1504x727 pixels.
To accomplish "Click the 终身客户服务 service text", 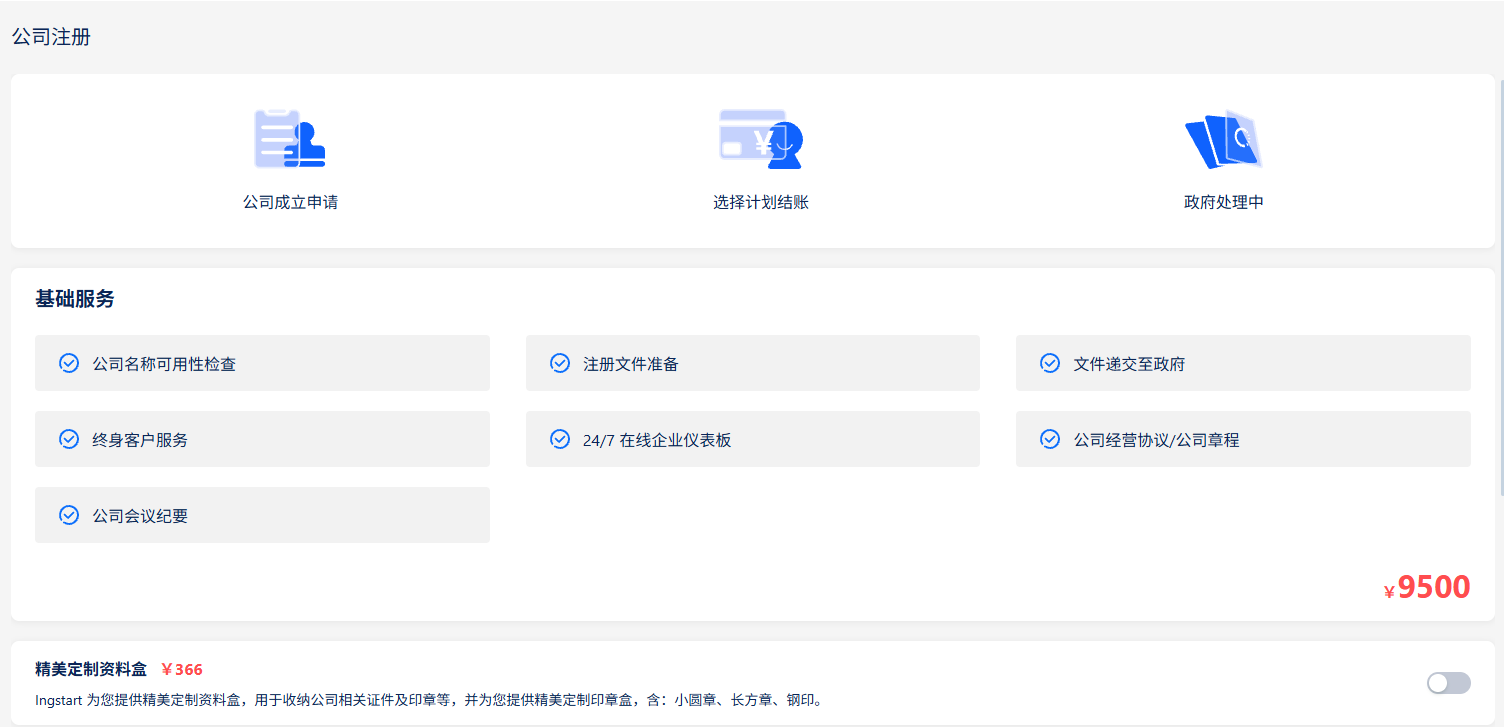I will pos(140,440).
